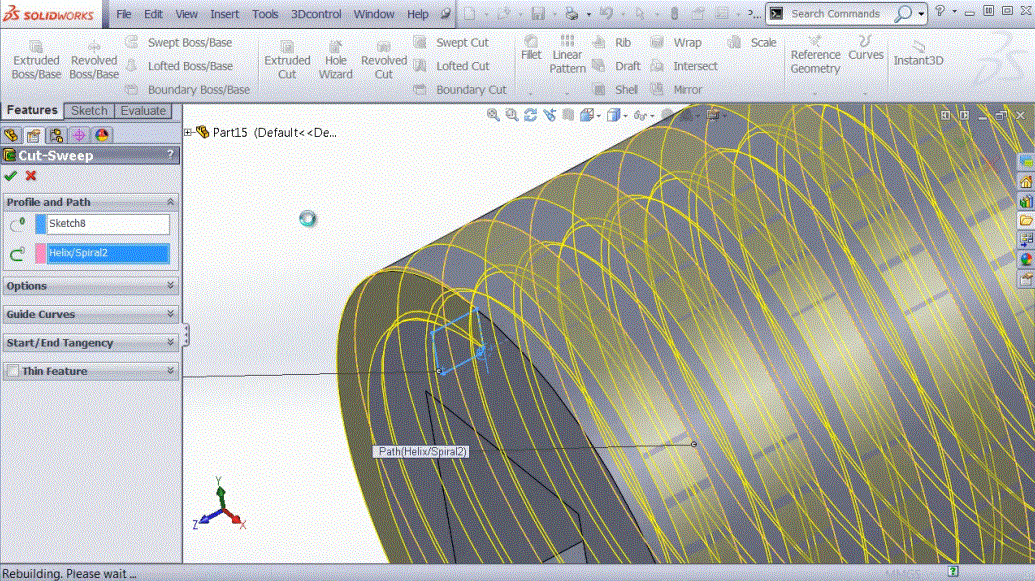Open the ConfigurationManager tab icon

(x=56, y=135)
